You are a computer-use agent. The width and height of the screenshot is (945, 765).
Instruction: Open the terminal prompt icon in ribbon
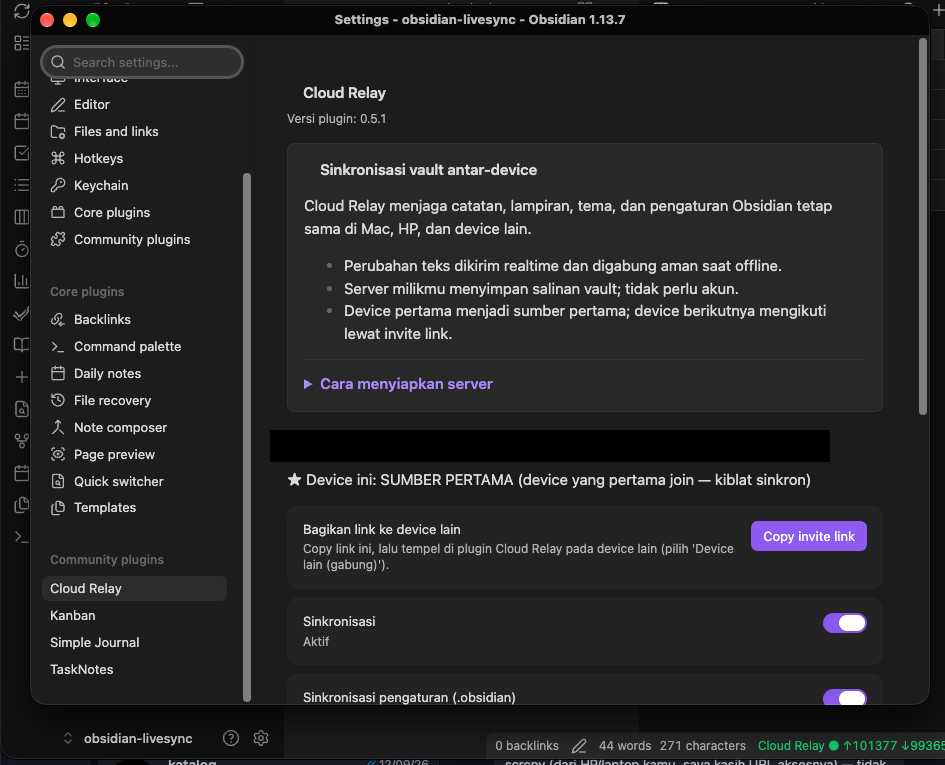point(22,537)
